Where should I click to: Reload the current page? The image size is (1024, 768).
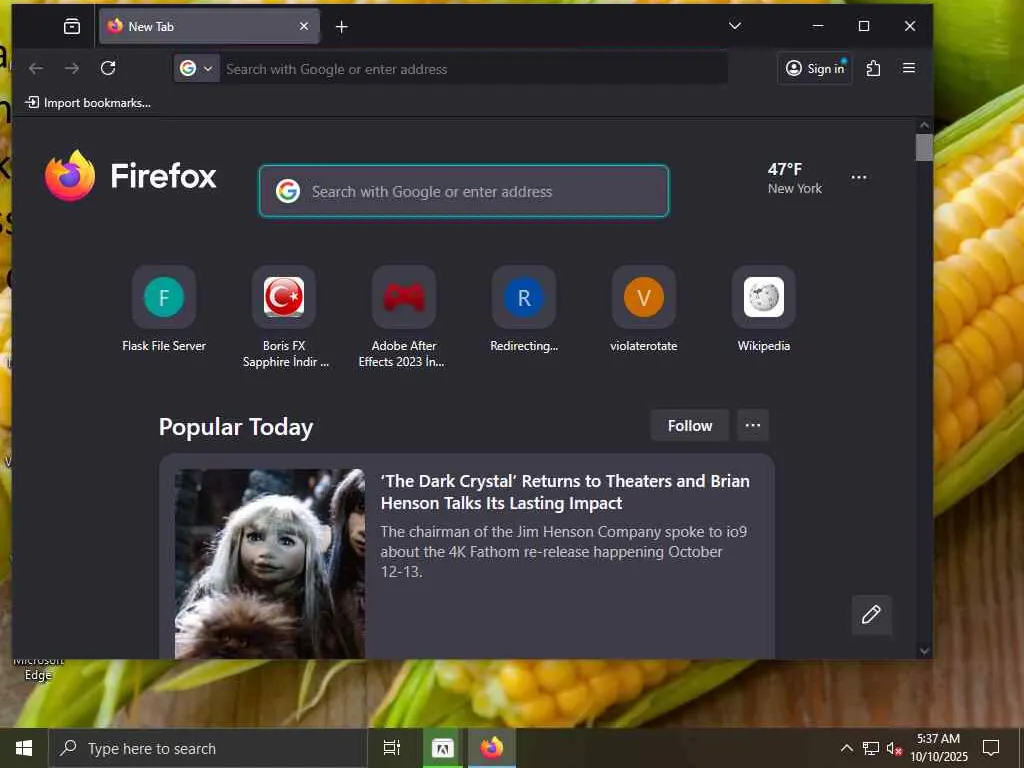[108, 68]
